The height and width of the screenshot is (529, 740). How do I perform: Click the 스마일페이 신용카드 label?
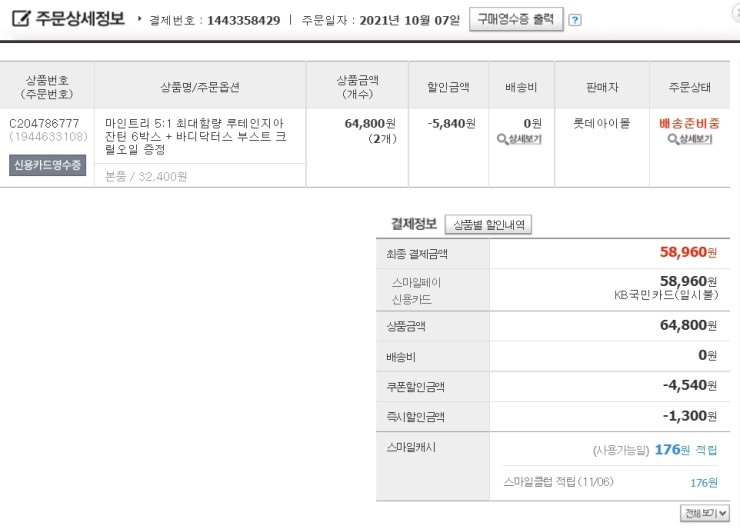416,291
